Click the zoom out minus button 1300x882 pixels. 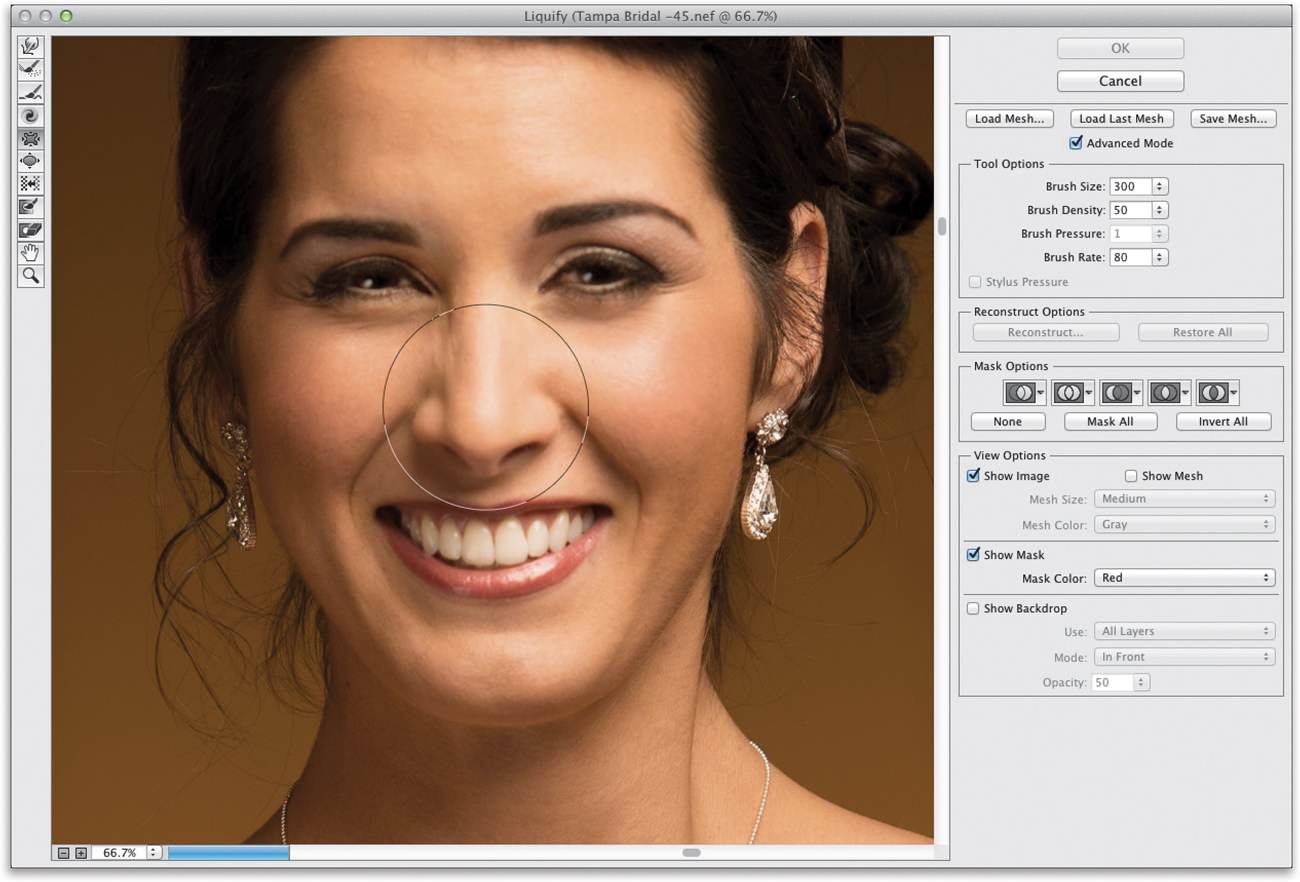tap(64, 853)
